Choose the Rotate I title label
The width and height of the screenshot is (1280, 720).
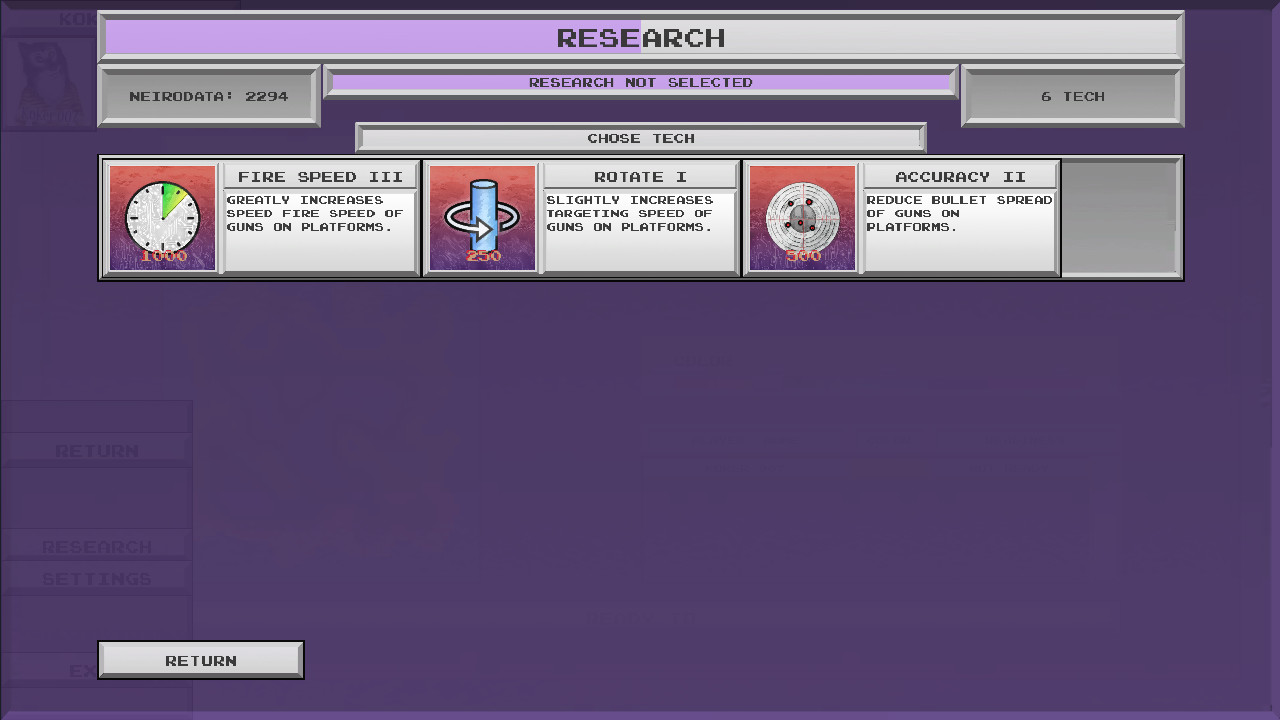[x=640, y=177]
